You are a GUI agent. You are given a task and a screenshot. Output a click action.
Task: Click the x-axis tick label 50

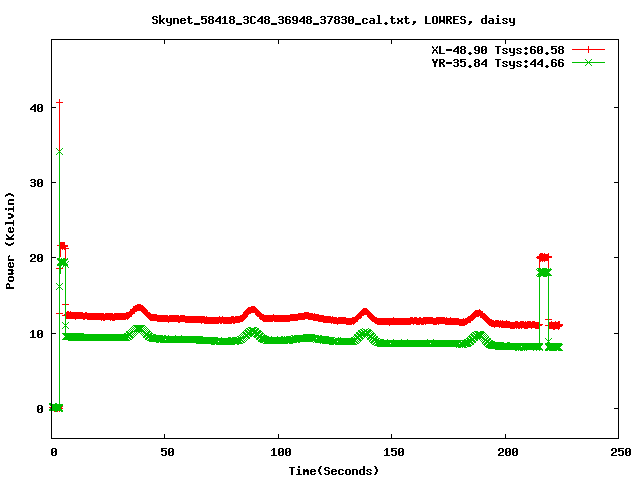[167, 452]
